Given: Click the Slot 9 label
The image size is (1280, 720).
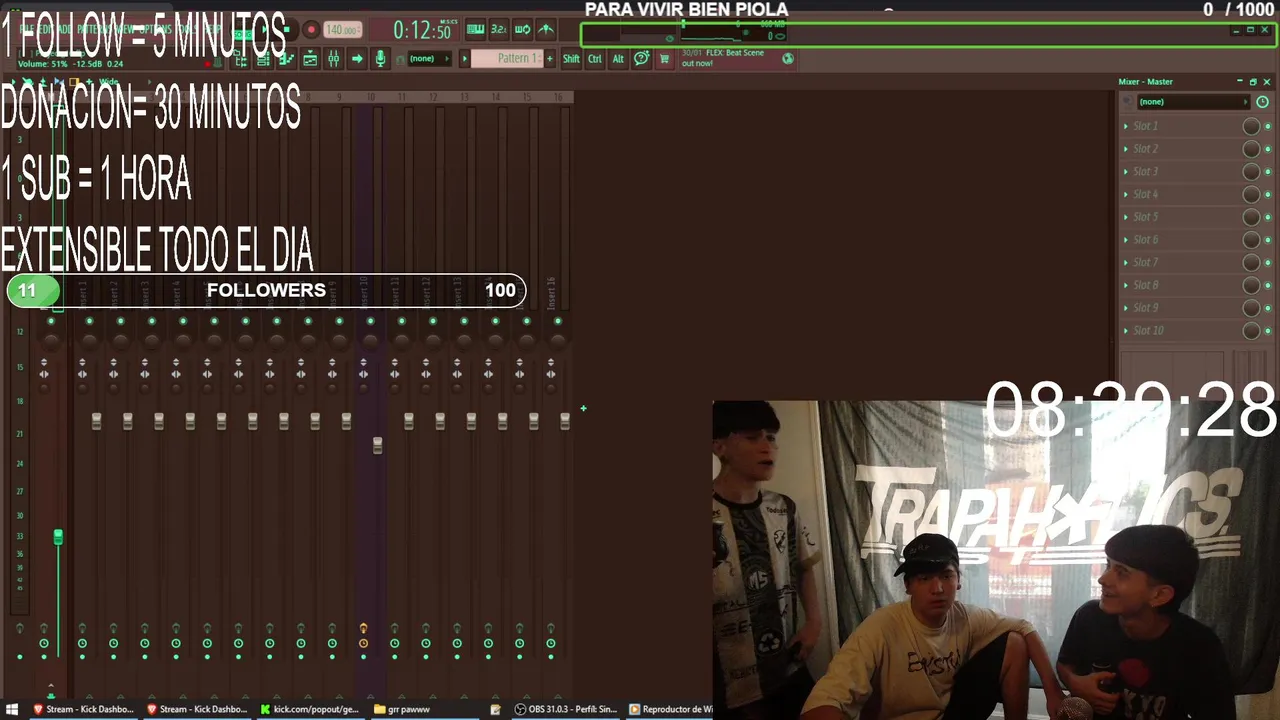Looking at the screenshot, I should pos(1146,308).
